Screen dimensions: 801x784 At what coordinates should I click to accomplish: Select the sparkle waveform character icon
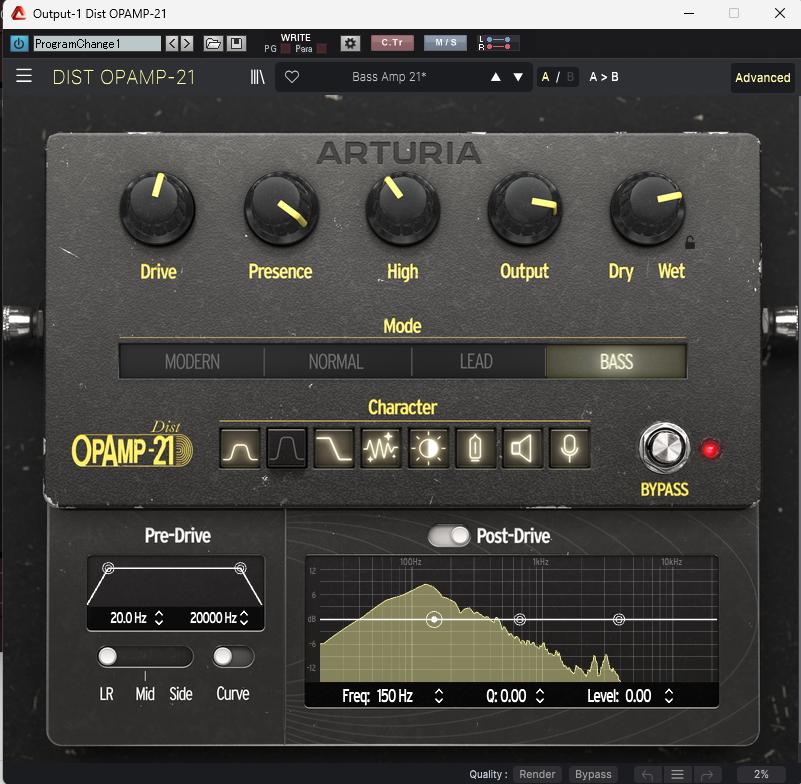[x=381, y=448]
